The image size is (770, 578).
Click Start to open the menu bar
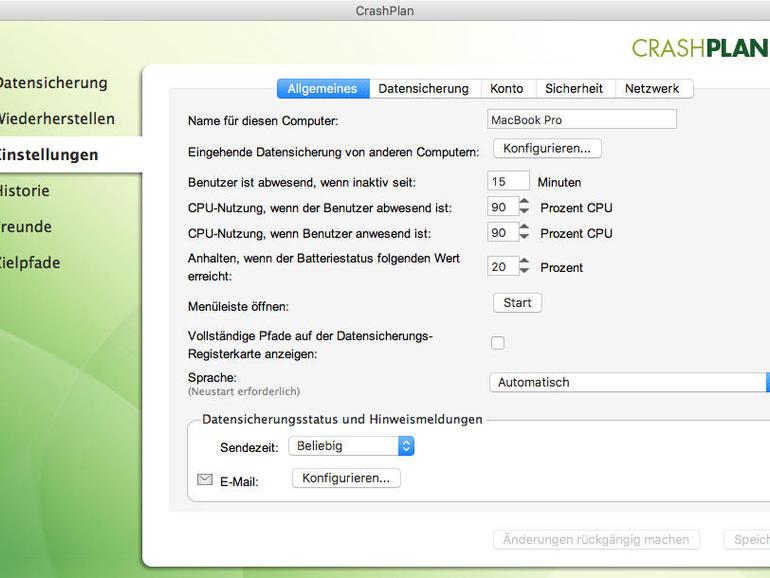[x=518, y=303]
